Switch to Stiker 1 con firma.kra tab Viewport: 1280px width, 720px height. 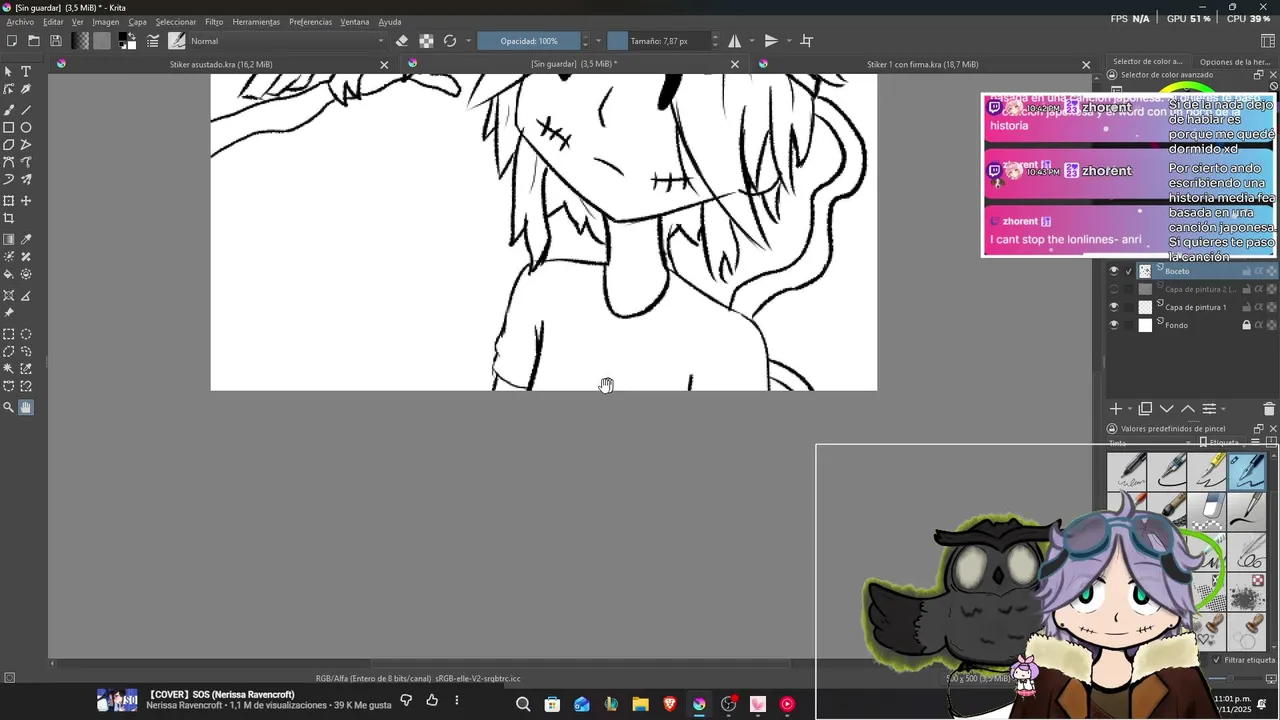click(922, 64)
